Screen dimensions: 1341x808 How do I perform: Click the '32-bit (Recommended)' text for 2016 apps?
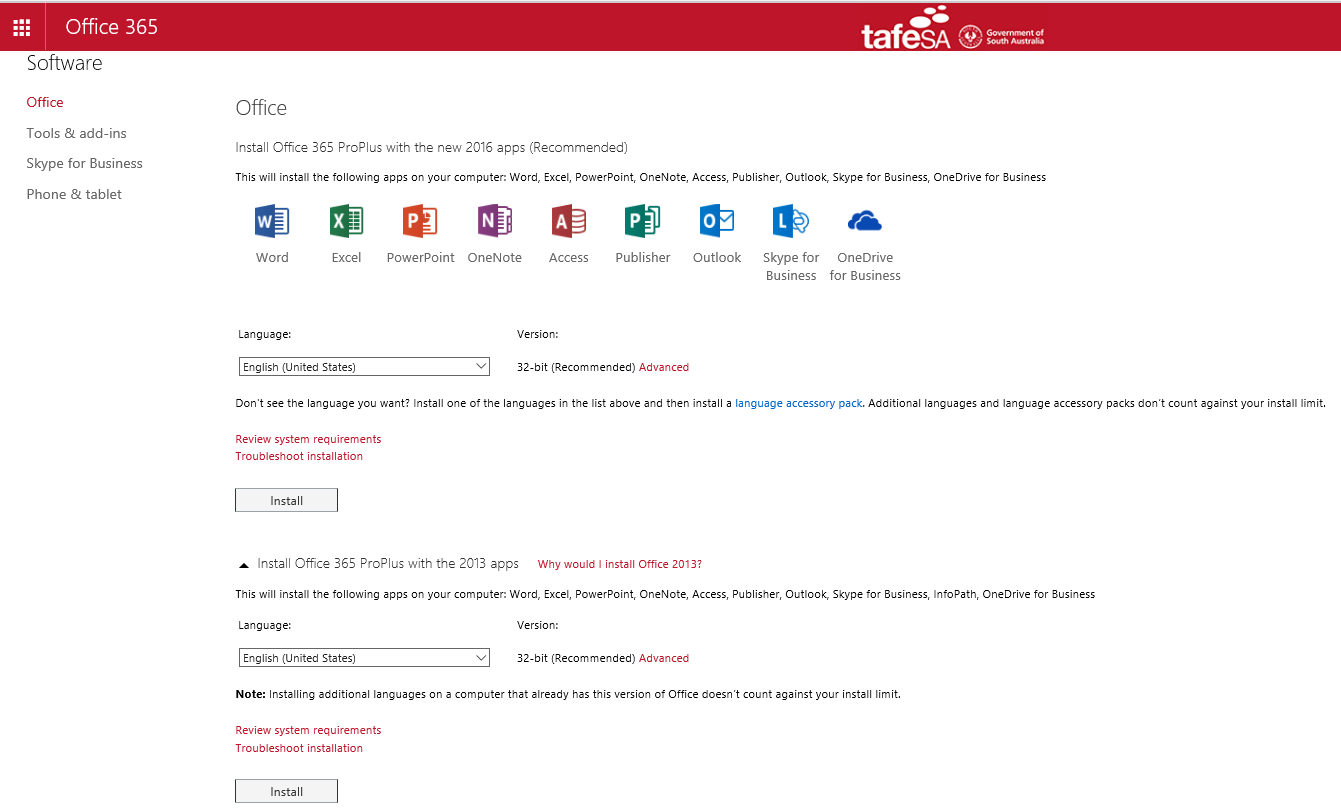pyautogui.click(x=576, y=367)
